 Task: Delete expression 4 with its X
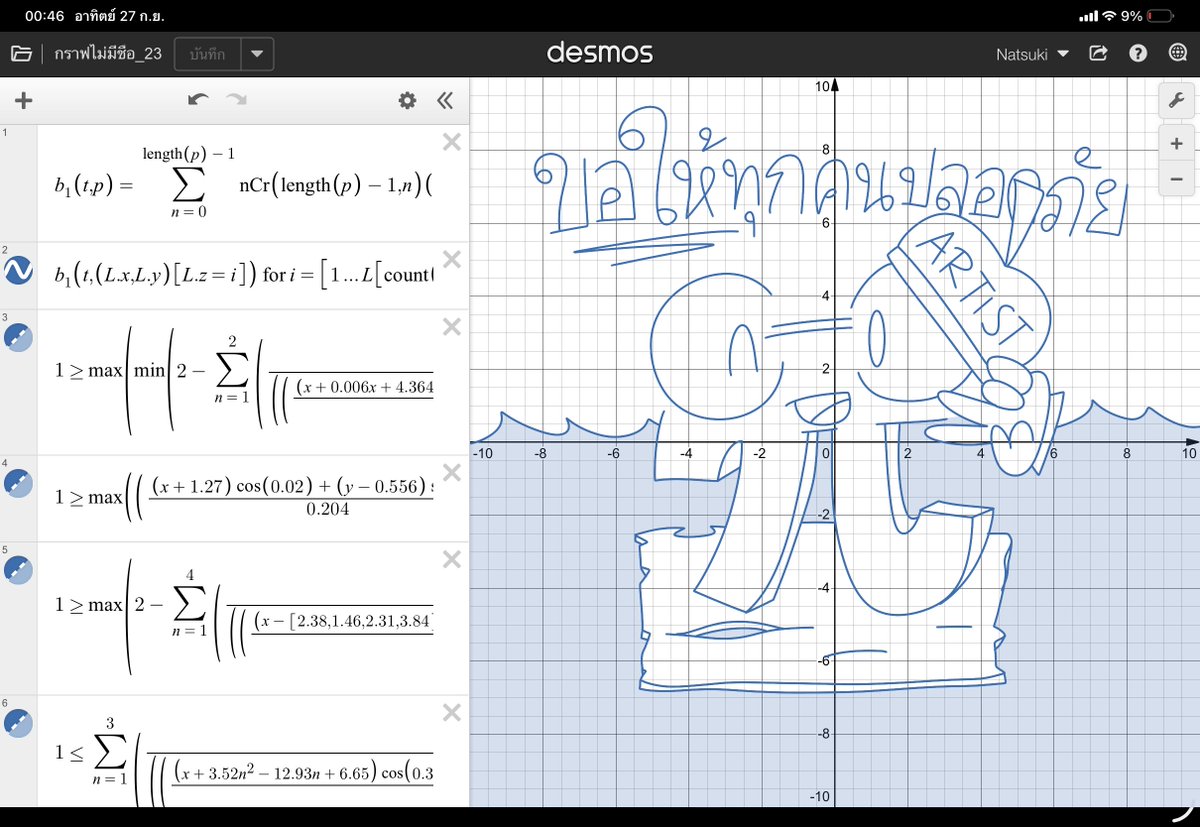451,473
